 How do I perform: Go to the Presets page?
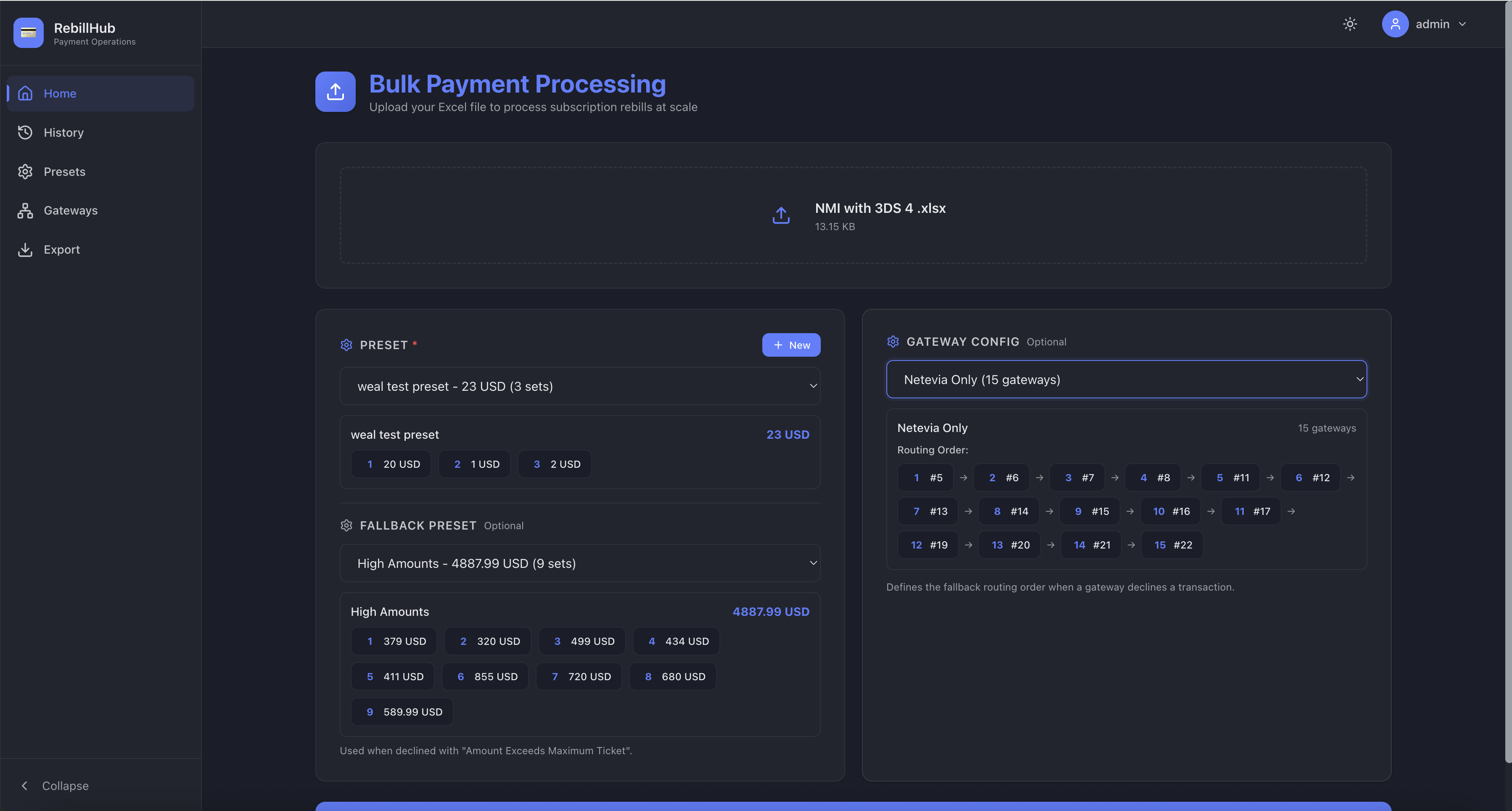(x=100, y=172)
